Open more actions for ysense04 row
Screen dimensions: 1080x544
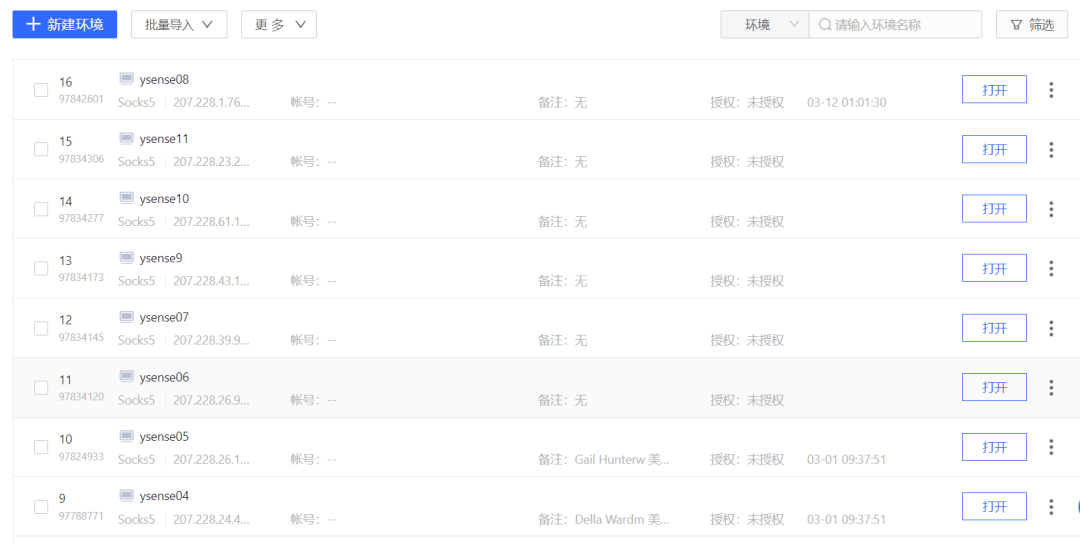click(x=1051, y=507)
